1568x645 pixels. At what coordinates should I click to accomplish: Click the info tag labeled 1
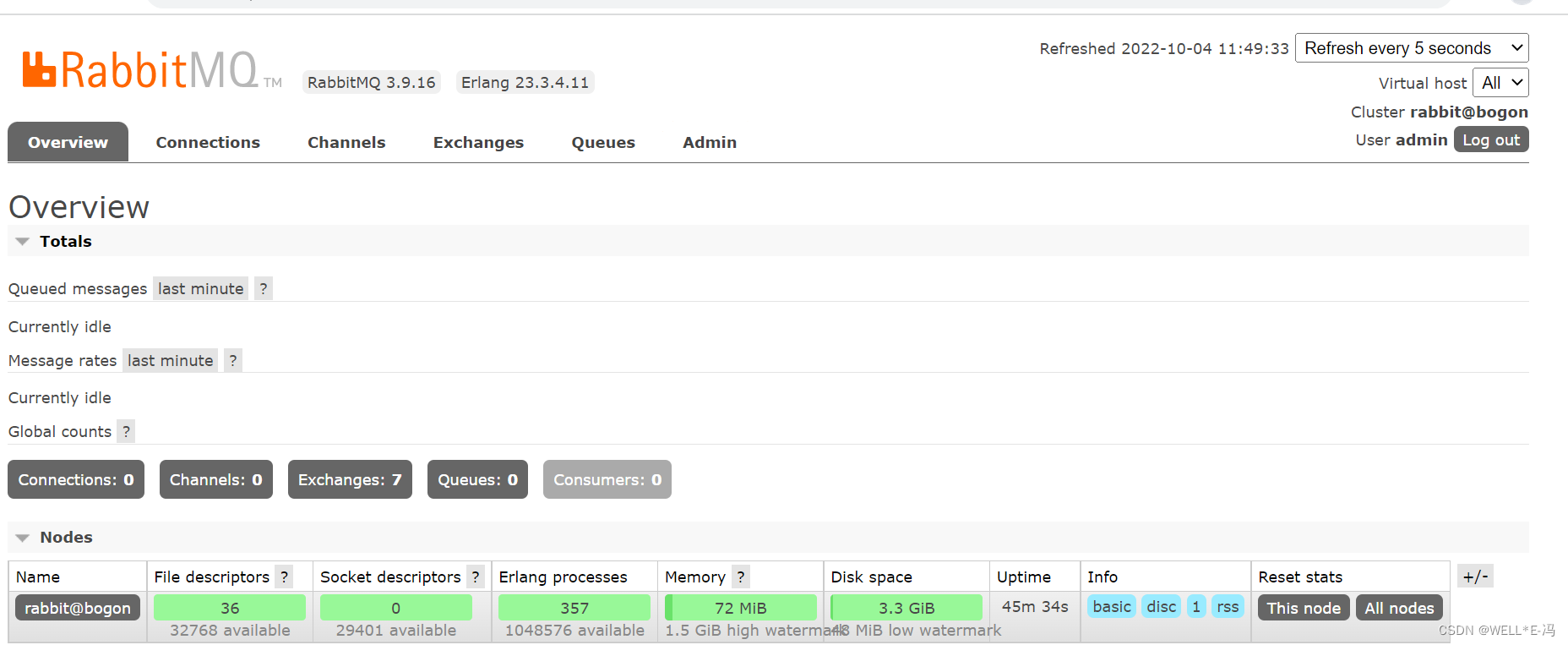[1196, 607]
